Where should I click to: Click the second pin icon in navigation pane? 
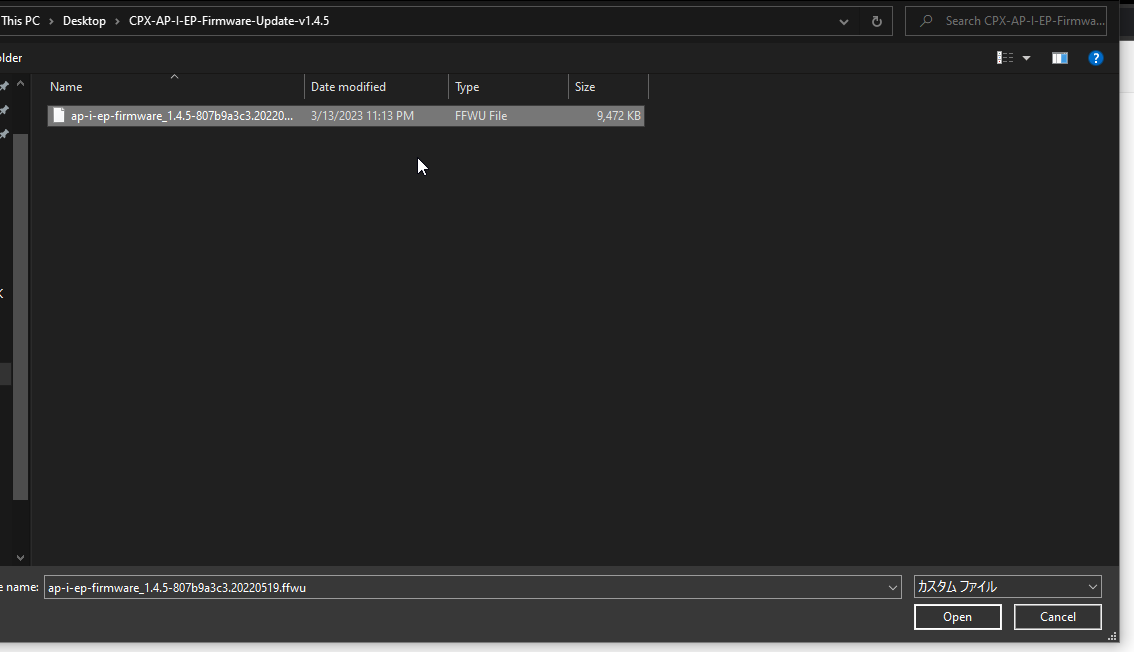click(4, 110)
